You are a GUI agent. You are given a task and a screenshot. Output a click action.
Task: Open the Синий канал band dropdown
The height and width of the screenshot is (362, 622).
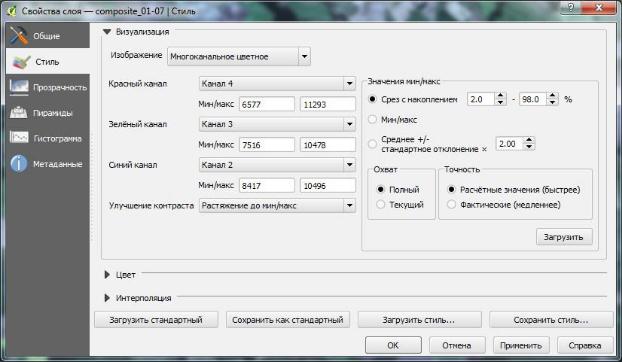tap(277, 165)
